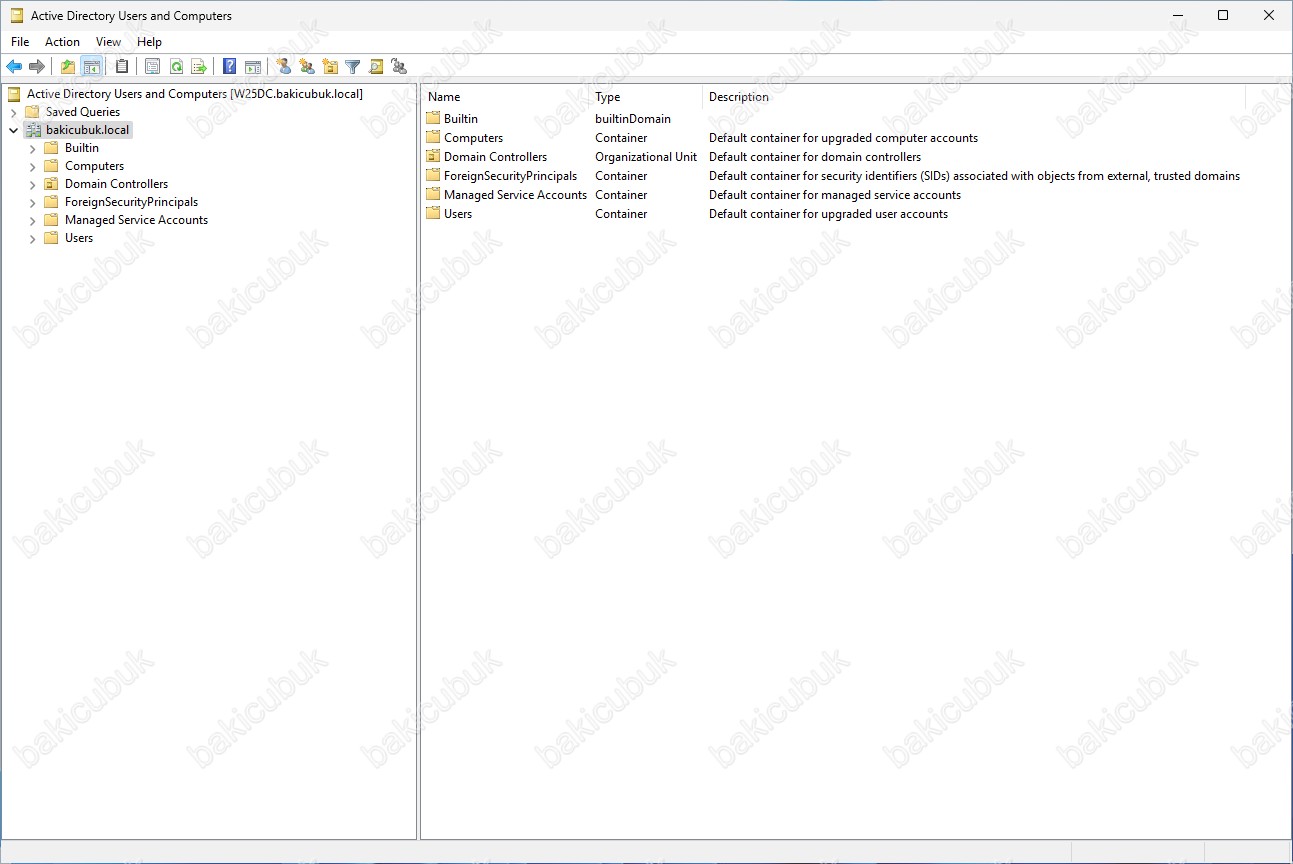Image resolution: width=1293 pixels, height=864 pixels.
Task: Select ForeignSecurityPrincipals in the left tree
Action: click(x=131, y=202)
